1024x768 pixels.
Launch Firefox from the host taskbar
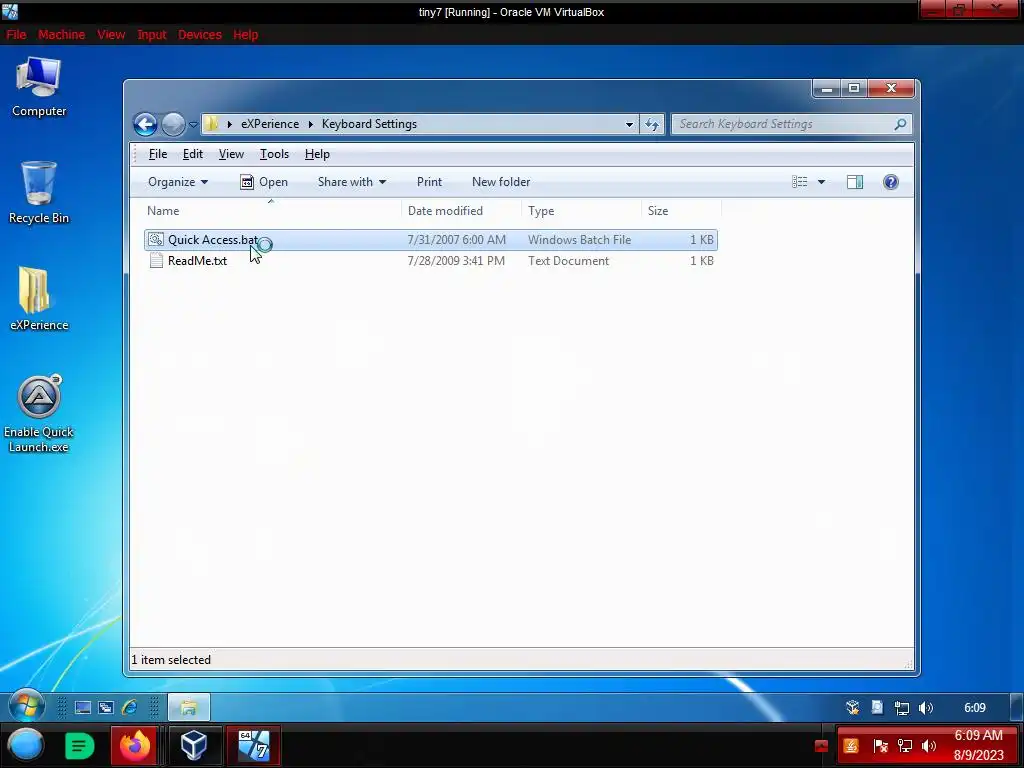click(x=135, y=745)
